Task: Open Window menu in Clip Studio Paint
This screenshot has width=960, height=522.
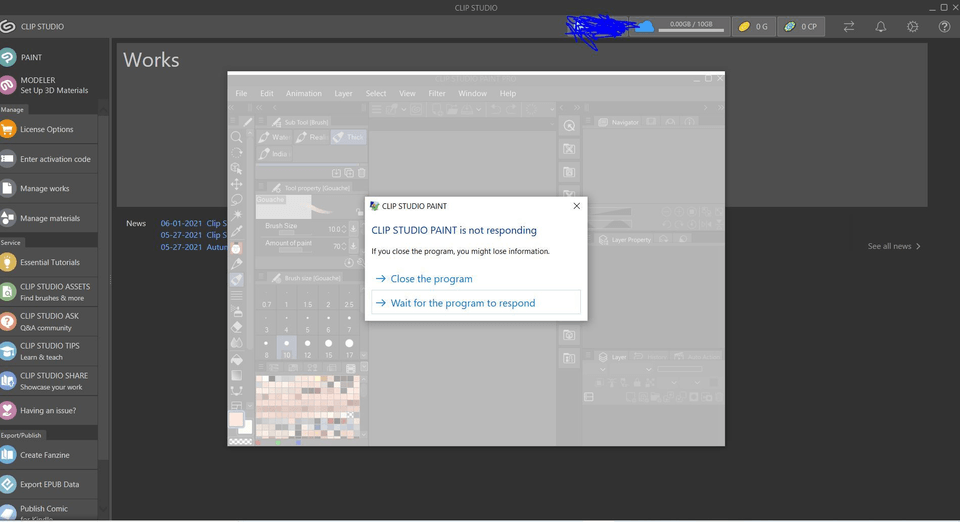Action: click(x=473, y=93)
